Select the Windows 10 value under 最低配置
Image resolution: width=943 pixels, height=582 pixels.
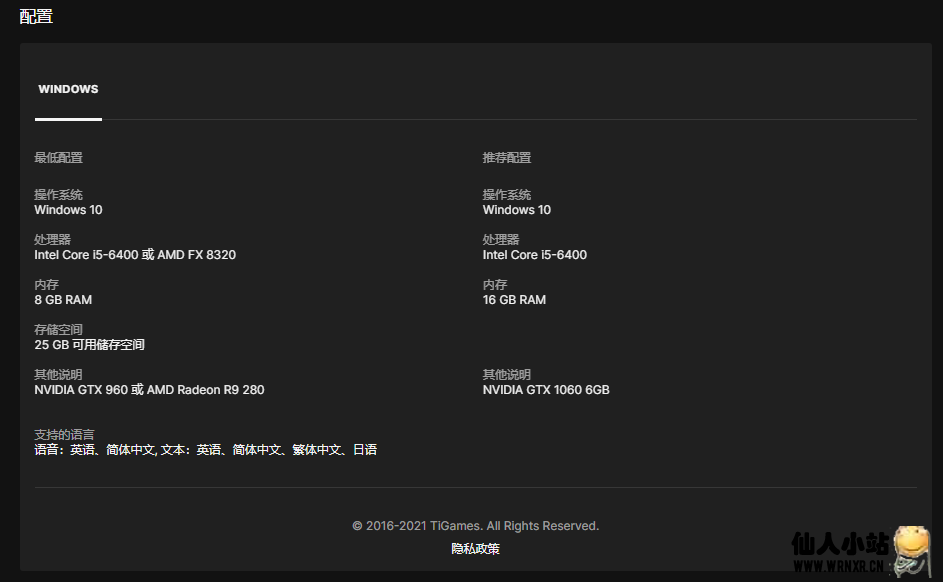click(x=68, y=210)
